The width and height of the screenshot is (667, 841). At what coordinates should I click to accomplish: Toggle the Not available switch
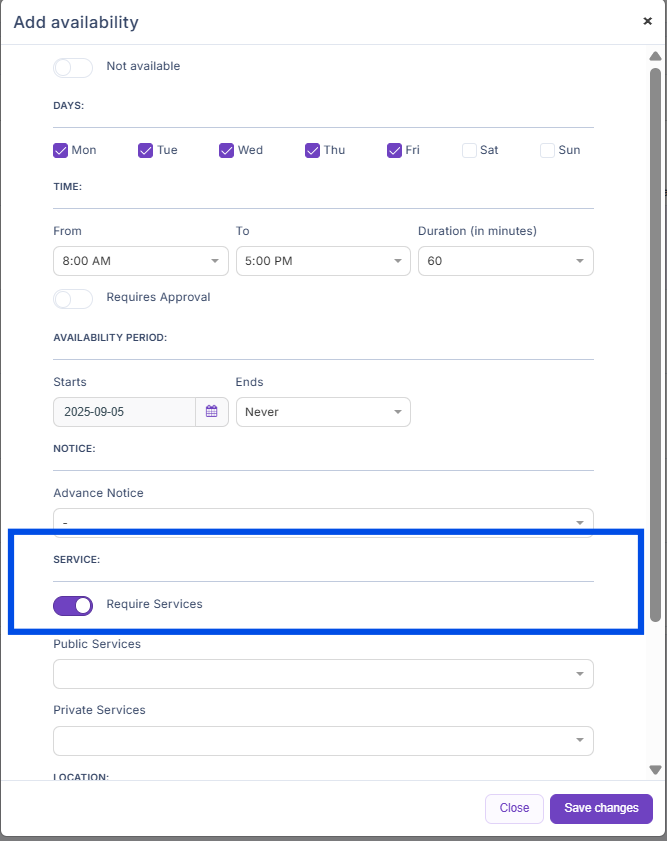coord(72,67)
